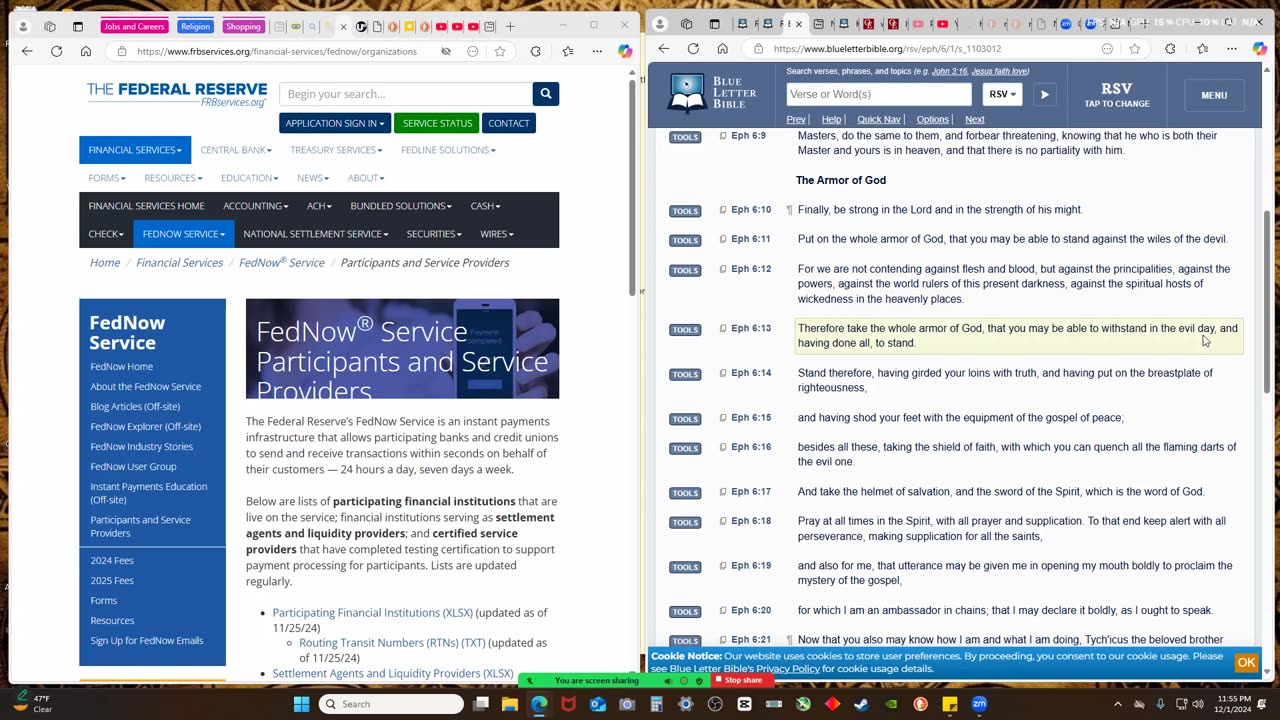Click the Contact button
1280x720 pixels.
pos(509,123)
